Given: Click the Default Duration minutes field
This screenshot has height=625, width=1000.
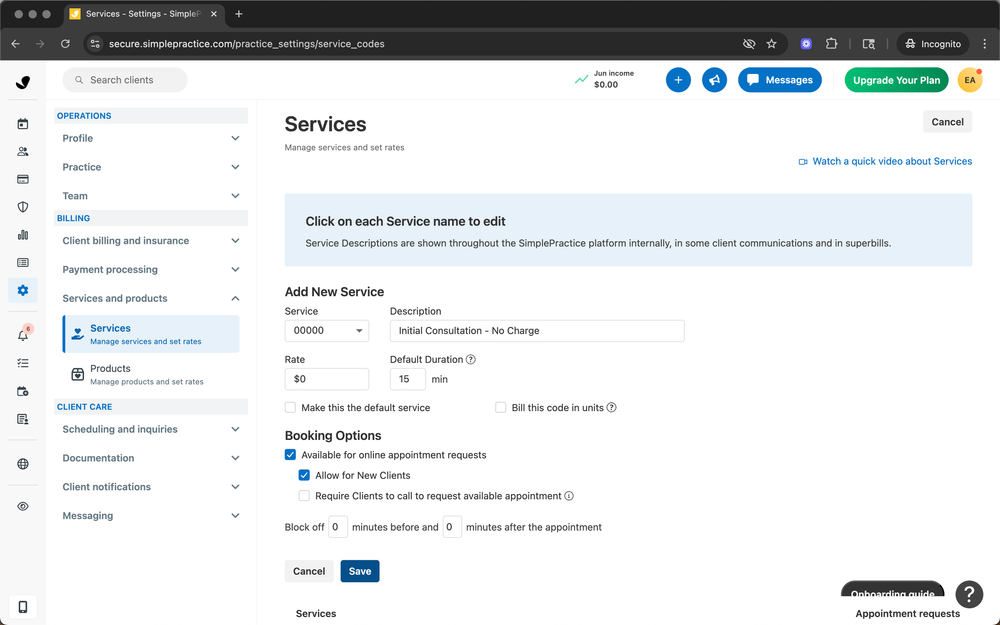Looking at the screenshot, I should tap(408, 379).
